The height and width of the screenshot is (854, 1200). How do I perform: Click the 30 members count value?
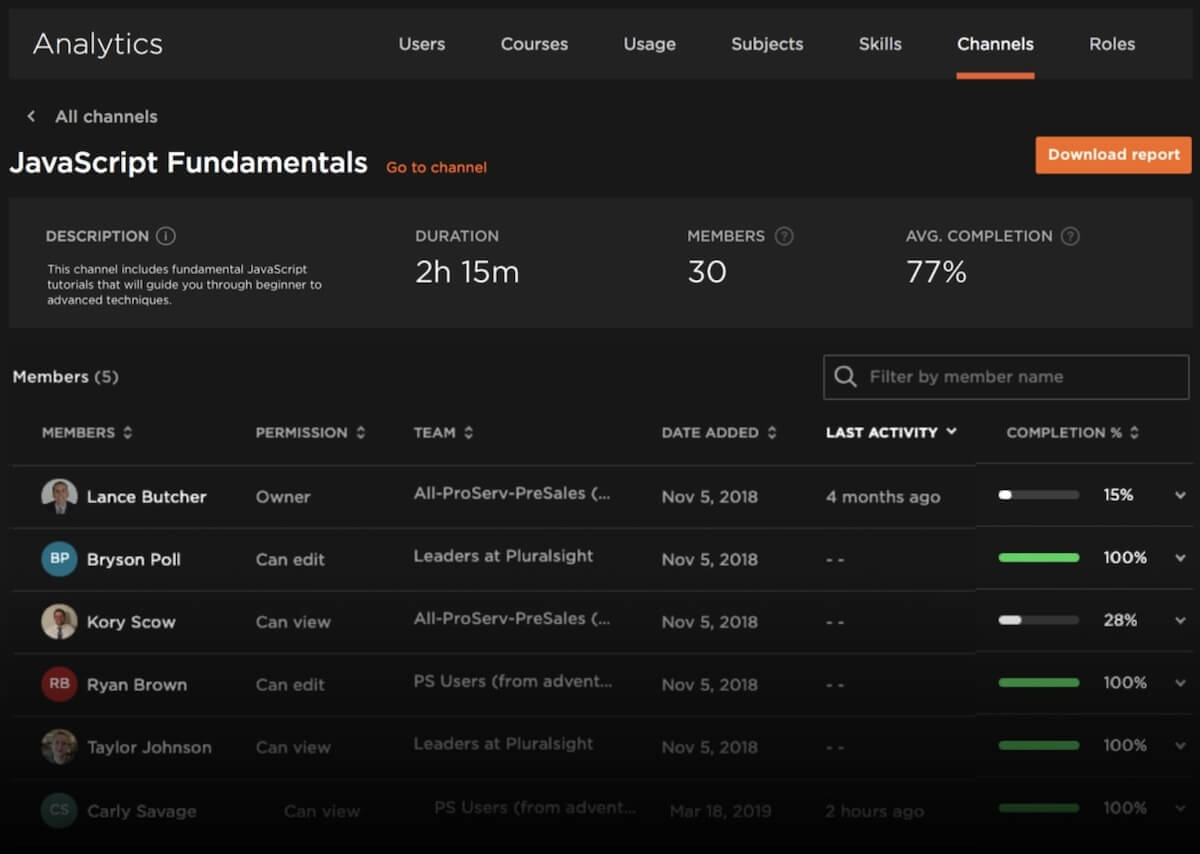point(707,272)
